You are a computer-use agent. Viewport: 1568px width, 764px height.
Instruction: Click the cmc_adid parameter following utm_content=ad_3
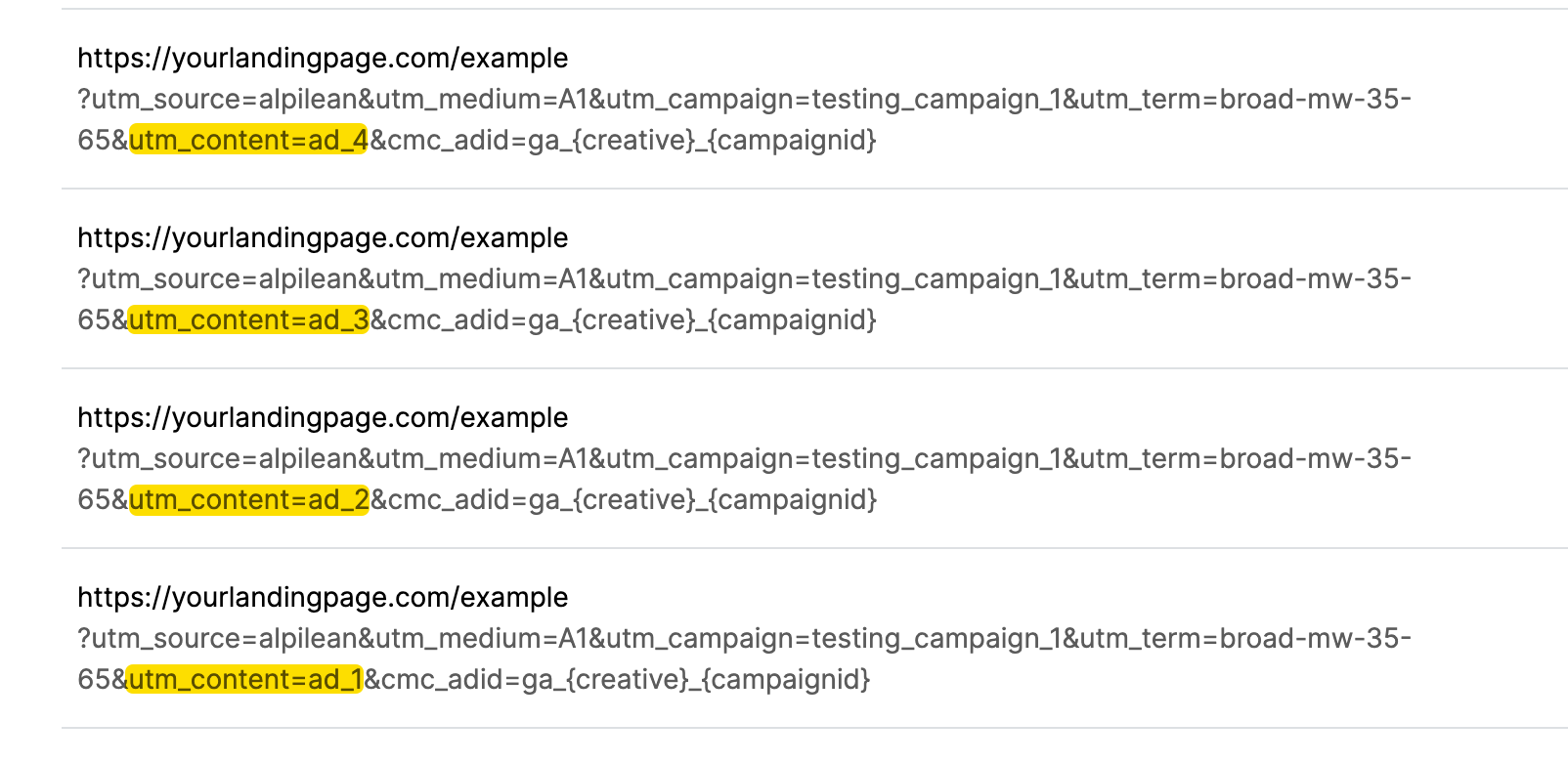click(x=623, y=320)
